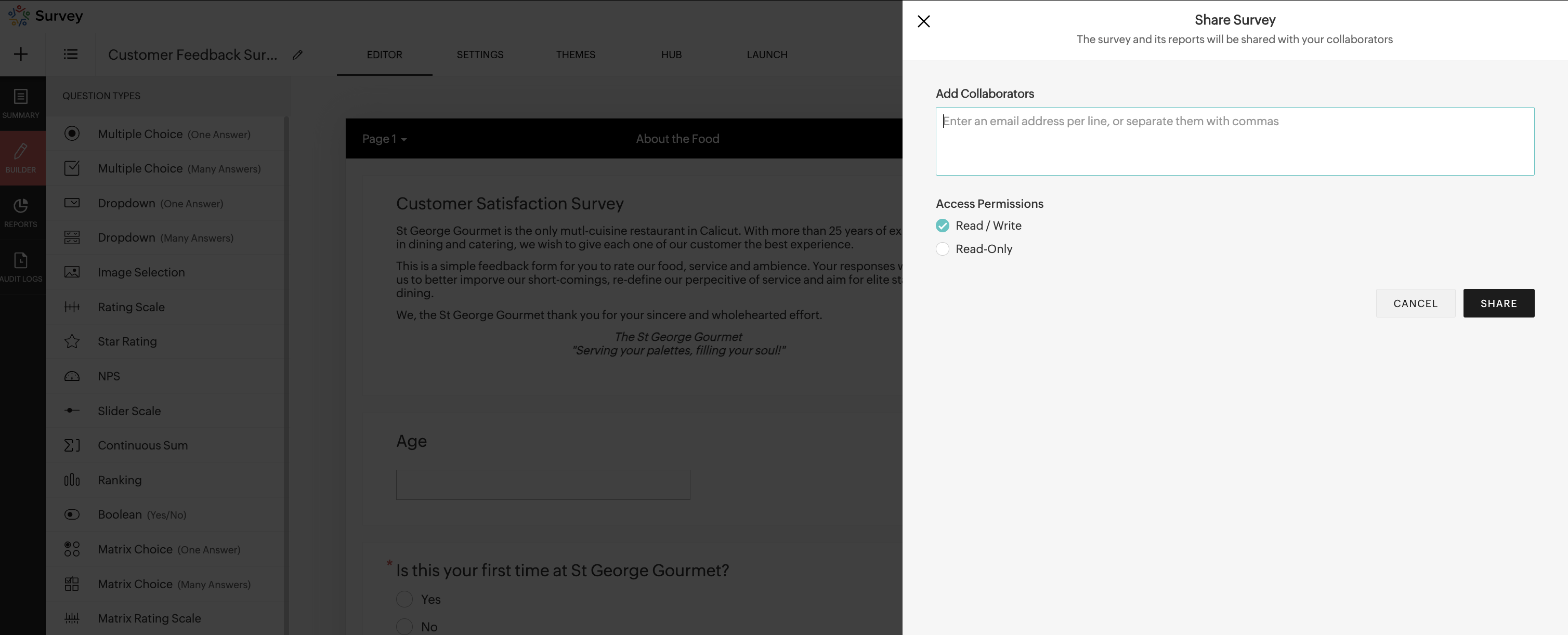Add the Slider Scale question type
This screenshot has width=1568, height=635.
tap(129, 411)
